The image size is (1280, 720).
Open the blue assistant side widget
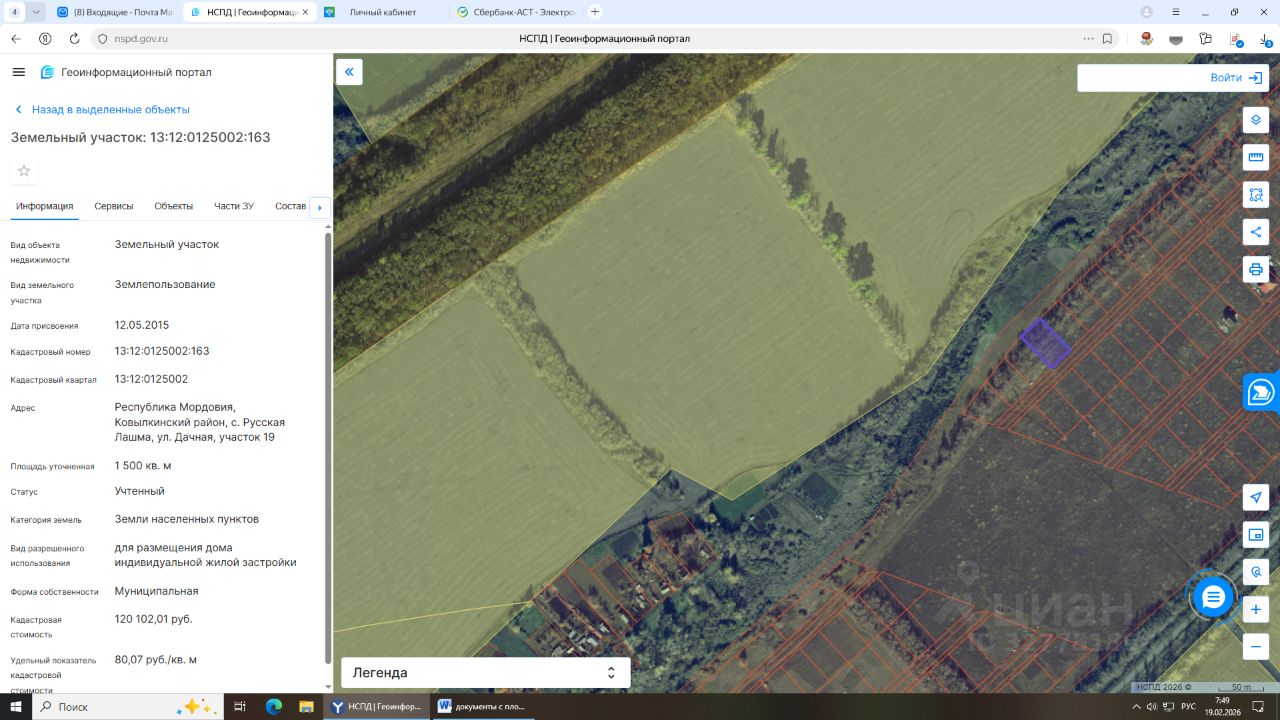click(1262, 392)
